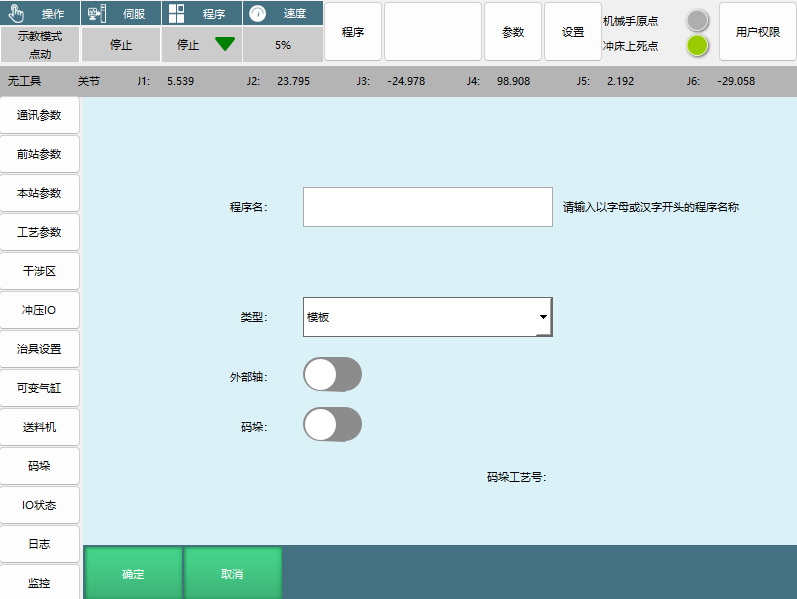
Task: Click the gray 机械手原点 indicator light
Action: pyautogui.click(x=697, y=20)
